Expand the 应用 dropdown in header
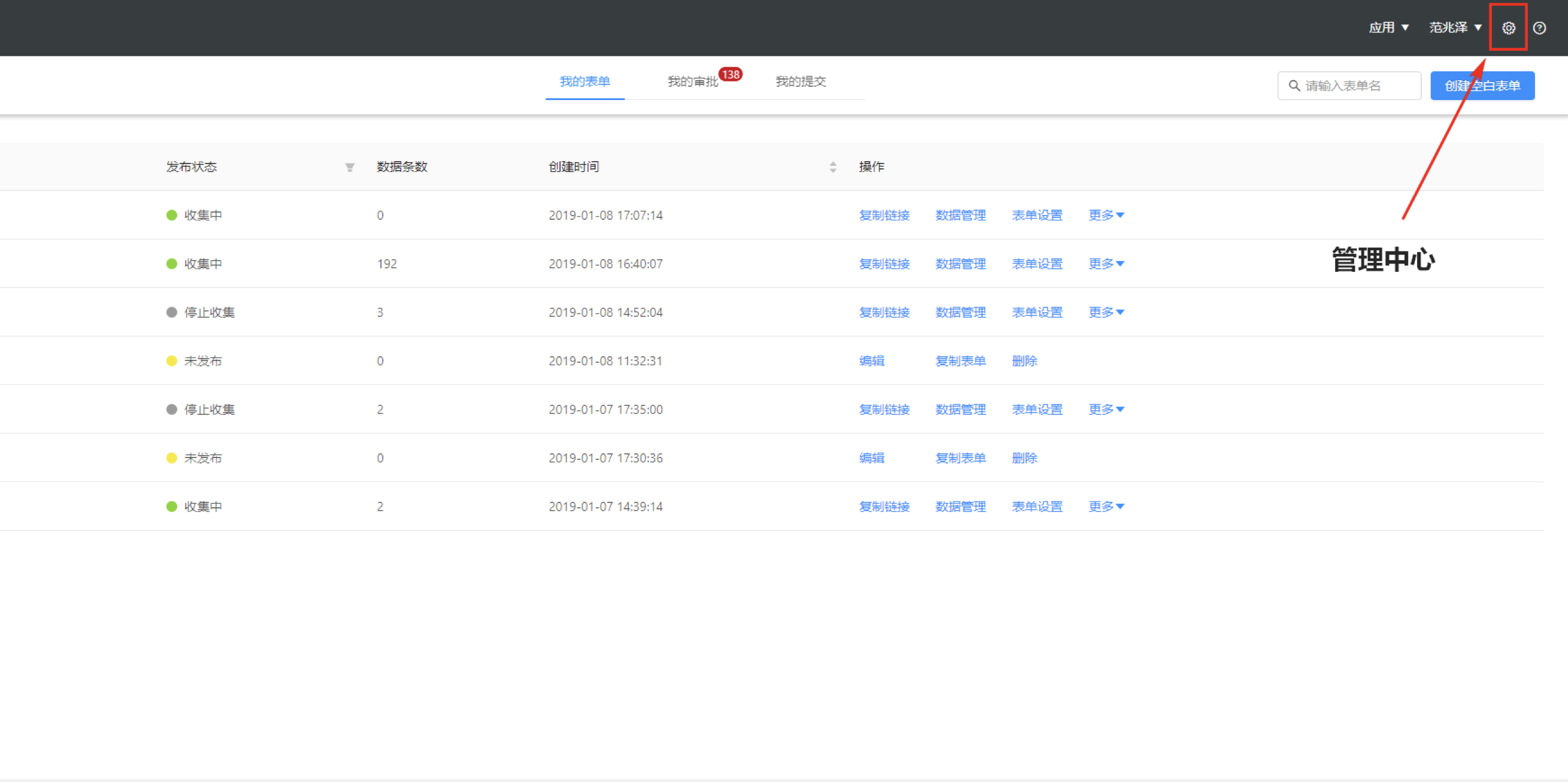 click(x=1388, y=28)
